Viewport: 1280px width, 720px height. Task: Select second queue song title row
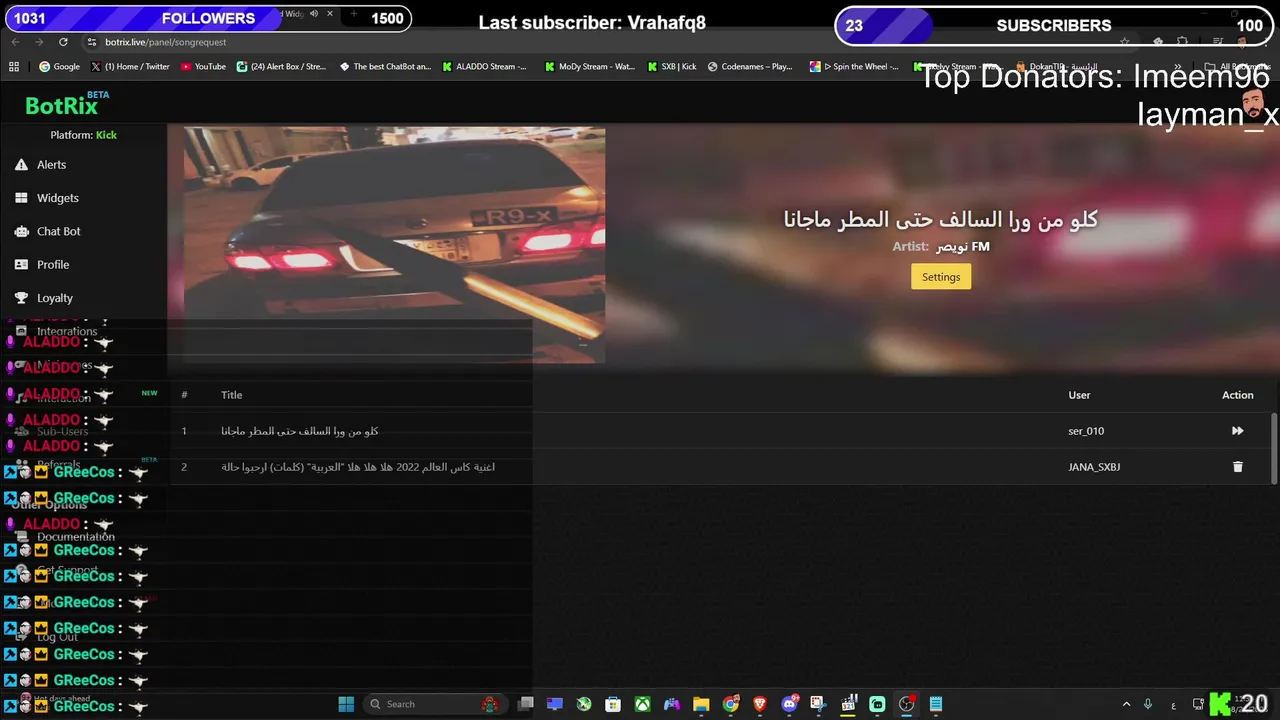(x=358, y=467)
